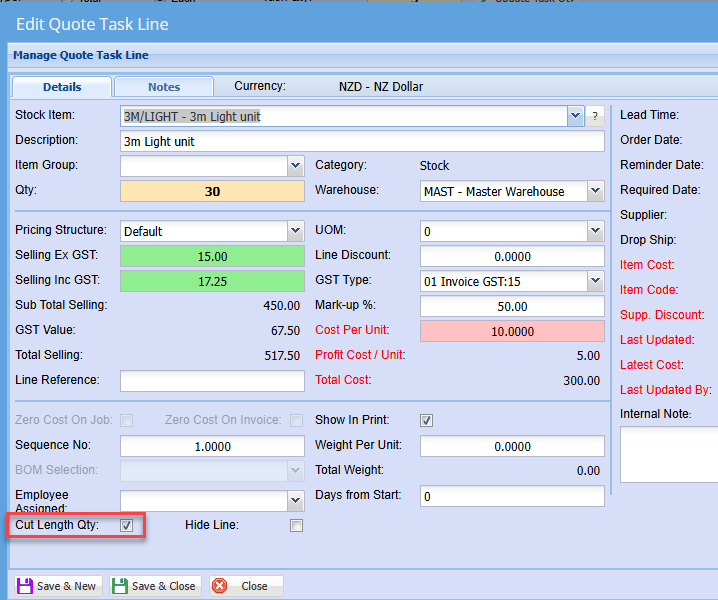Expand the Stock Item dropdown
Image resolution: width=718 pixels, height=600 pixels.
575,116
